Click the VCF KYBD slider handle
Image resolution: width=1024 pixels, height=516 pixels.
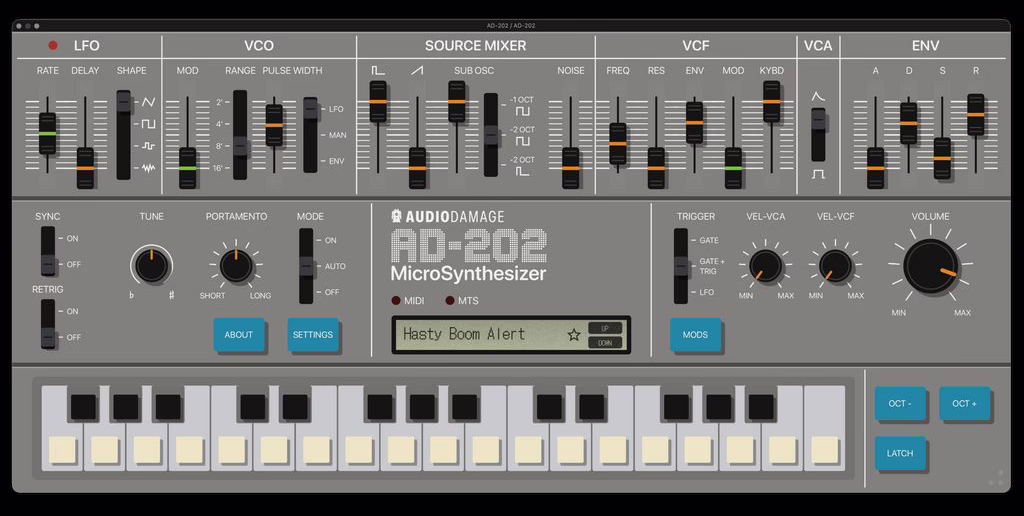pos(772,101)
